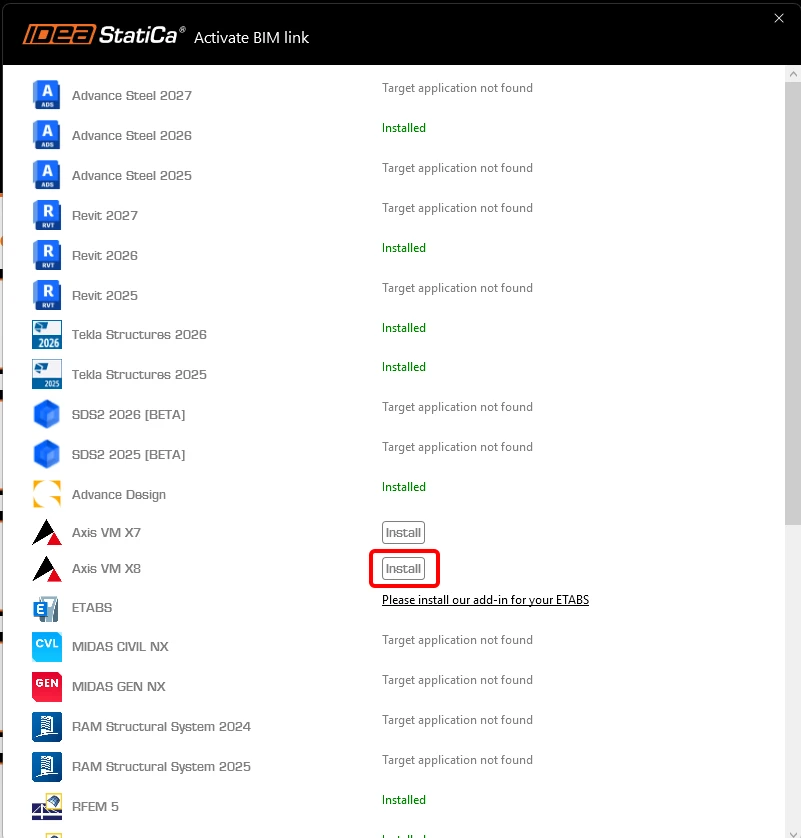Click the RAM Structural System 2024 icon

(x=47, y=727)
